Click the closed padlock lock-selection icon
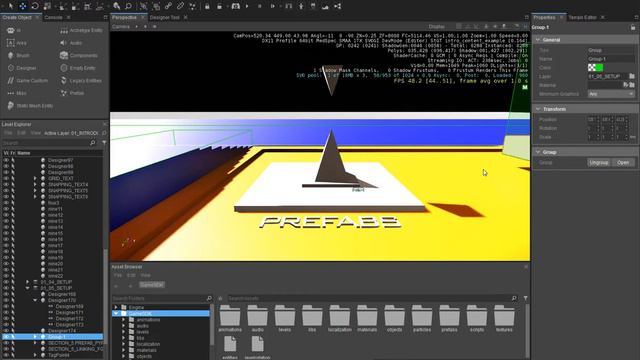This screenshot has height=360, width=640. click(207, 6)
